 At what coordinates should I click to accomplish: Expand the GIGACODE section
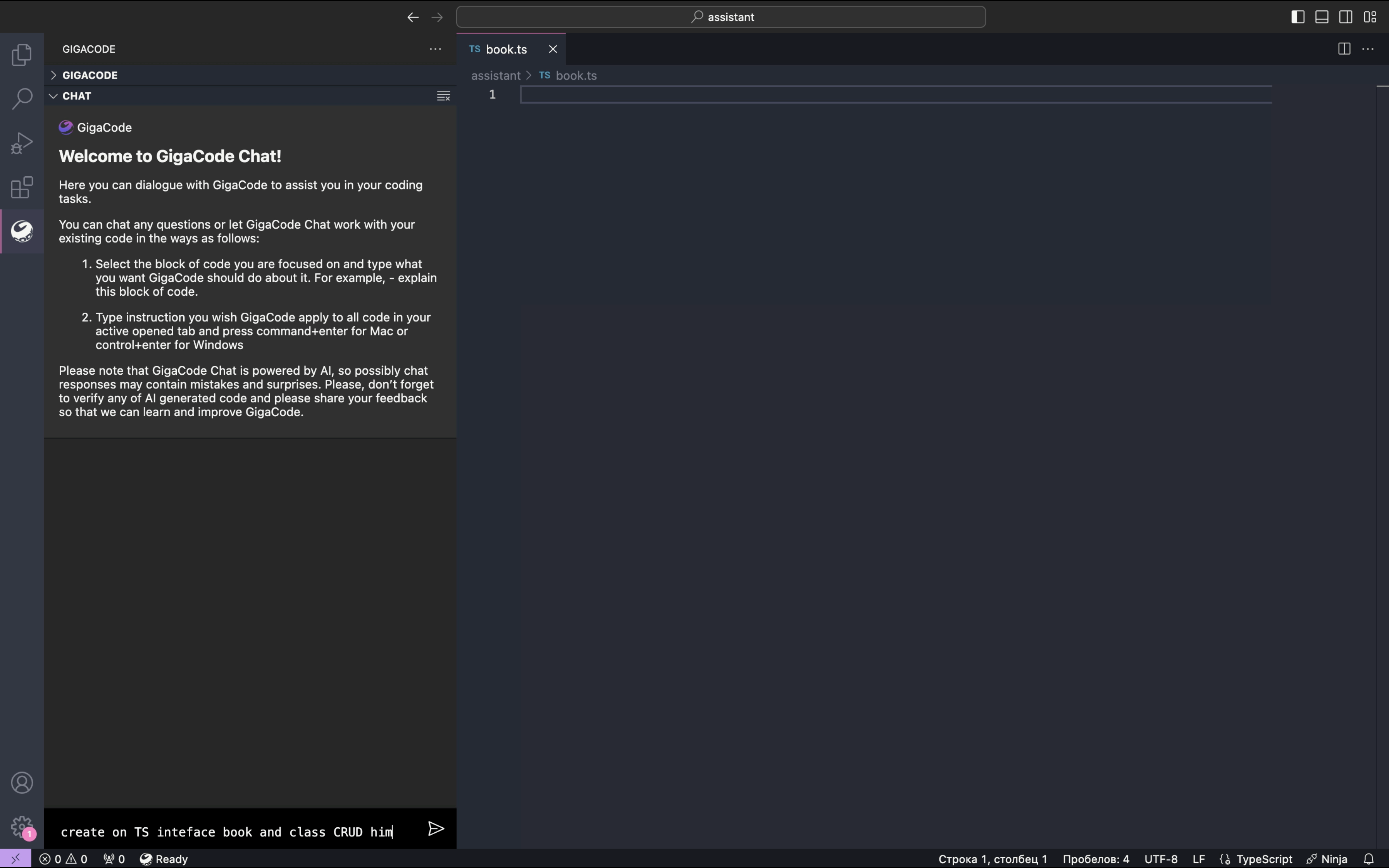(x=250, y=75)
